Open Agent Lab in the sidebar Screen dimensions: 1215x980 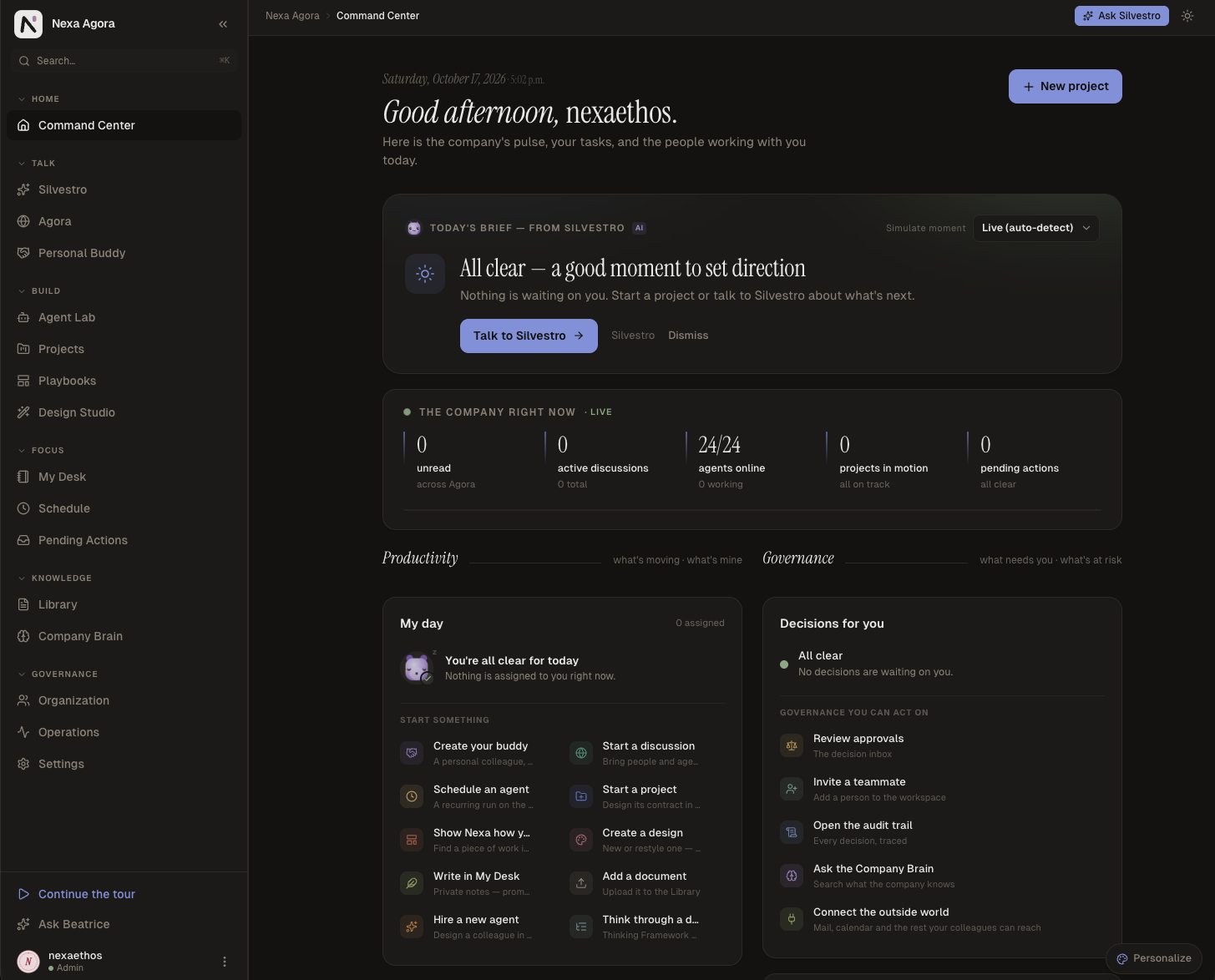[x=124, y=317]
